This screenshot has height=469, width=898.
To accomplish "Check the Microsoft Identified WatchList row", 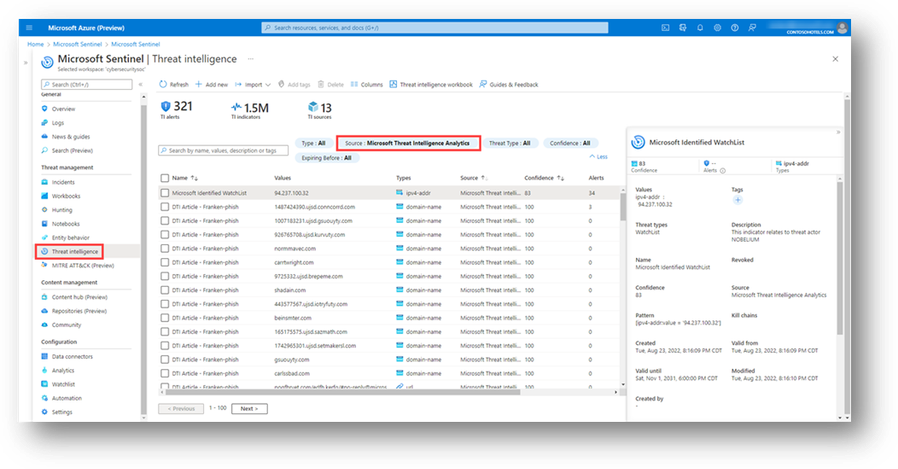I will (165, 193).
